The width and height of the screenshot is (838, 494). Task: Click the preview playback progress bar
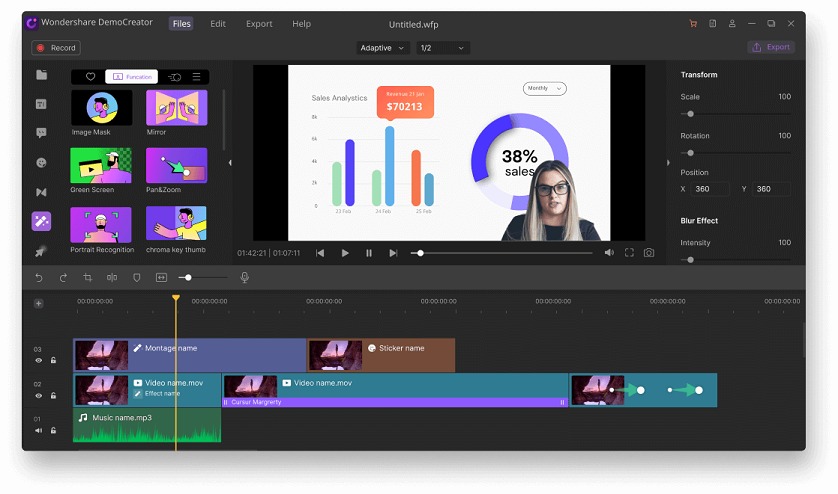(501, 253)
